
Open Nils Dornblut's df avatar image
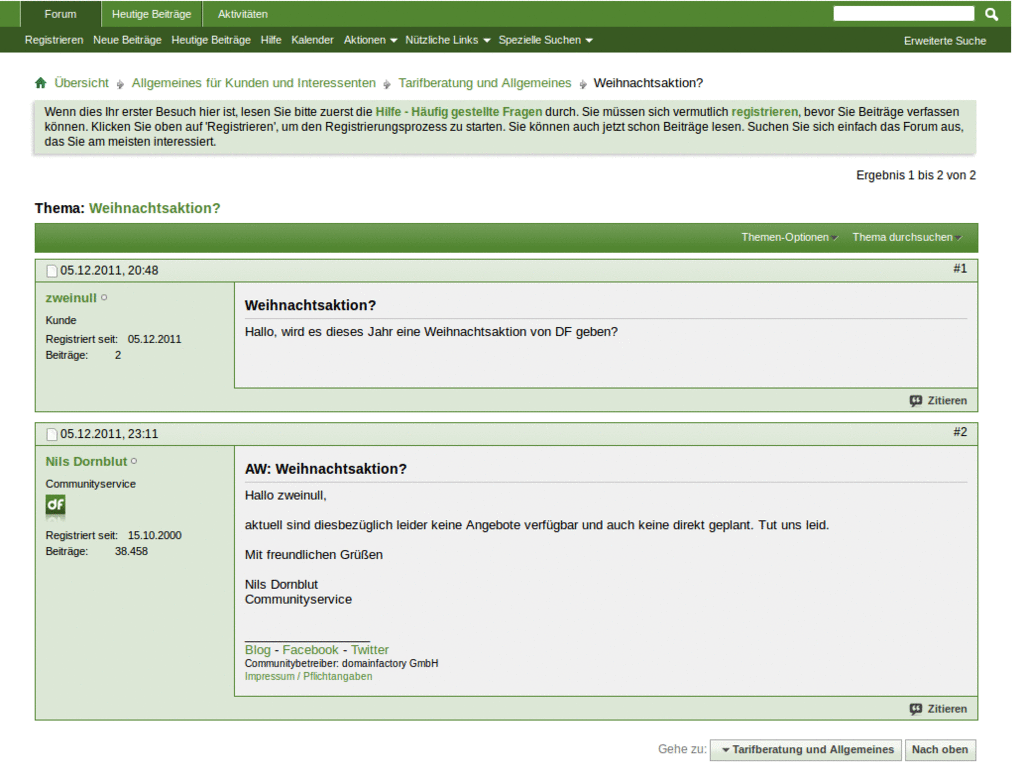54,506
